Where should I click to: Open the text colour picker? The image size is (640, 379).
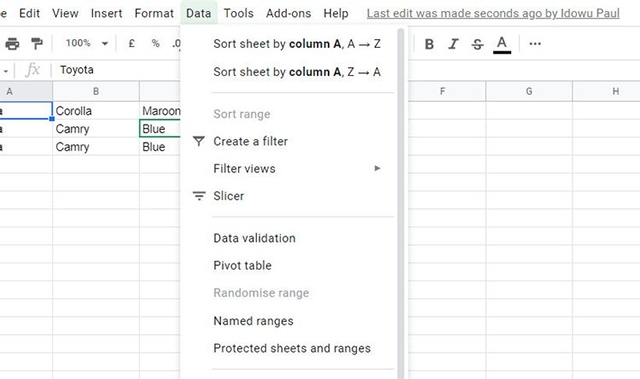click(x=502, y=44)
